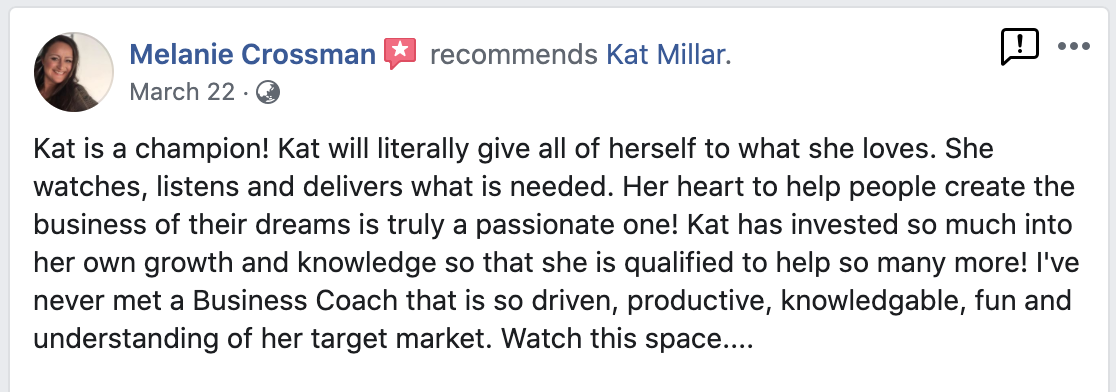The width and height of the screenshot is (1116, 392).
Task: Click the "Kat is a champion!" sentence
Action: 152,149
